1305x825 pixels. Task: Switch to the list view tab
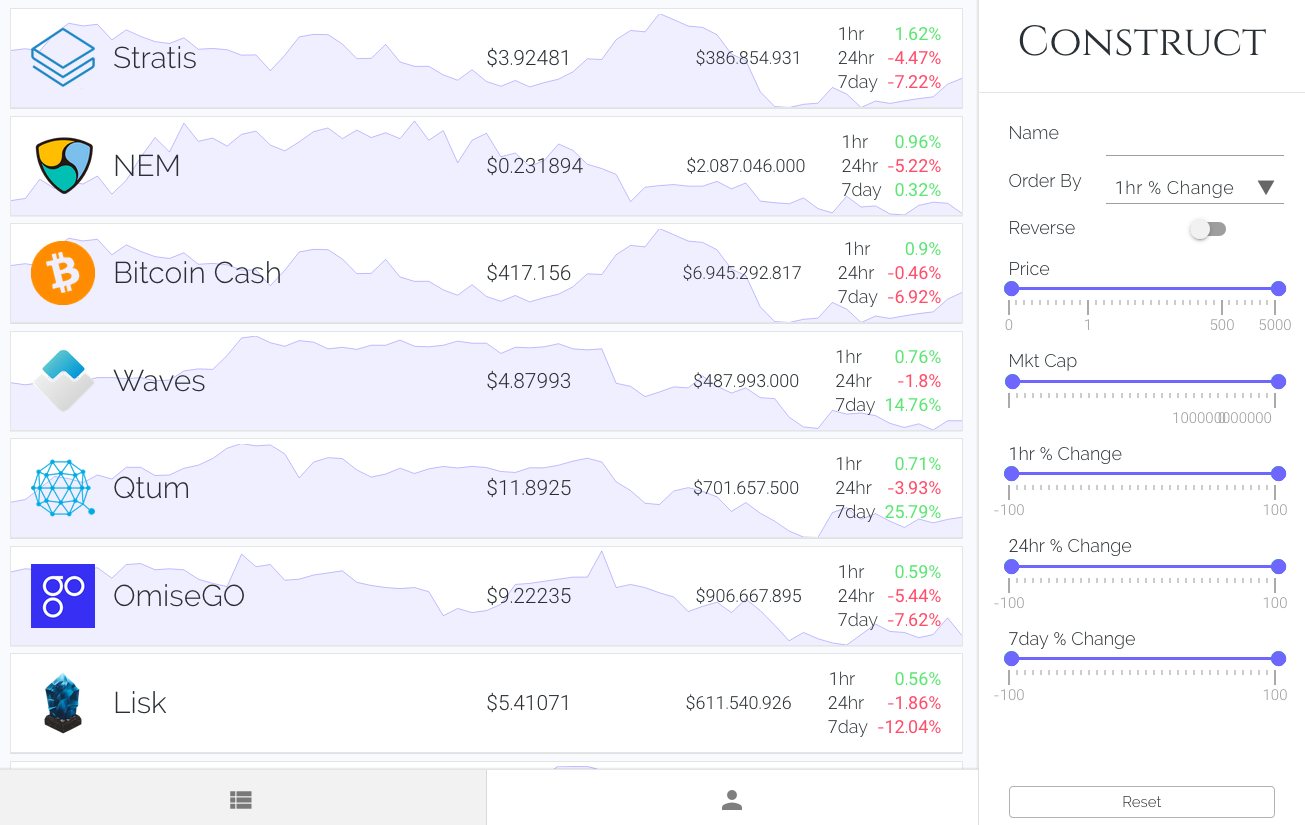[241, 800]
